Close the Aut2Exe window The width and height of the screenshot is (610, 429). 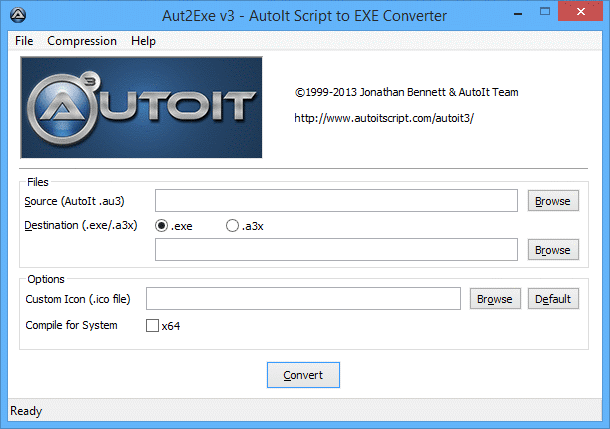pyautogui.click(x=580, y=11)
